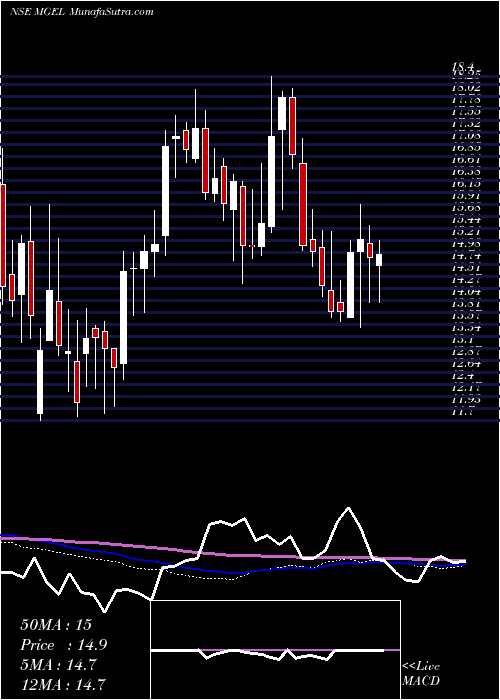
Task: Click the 15.21 price axis label
Action: (467, 232)
